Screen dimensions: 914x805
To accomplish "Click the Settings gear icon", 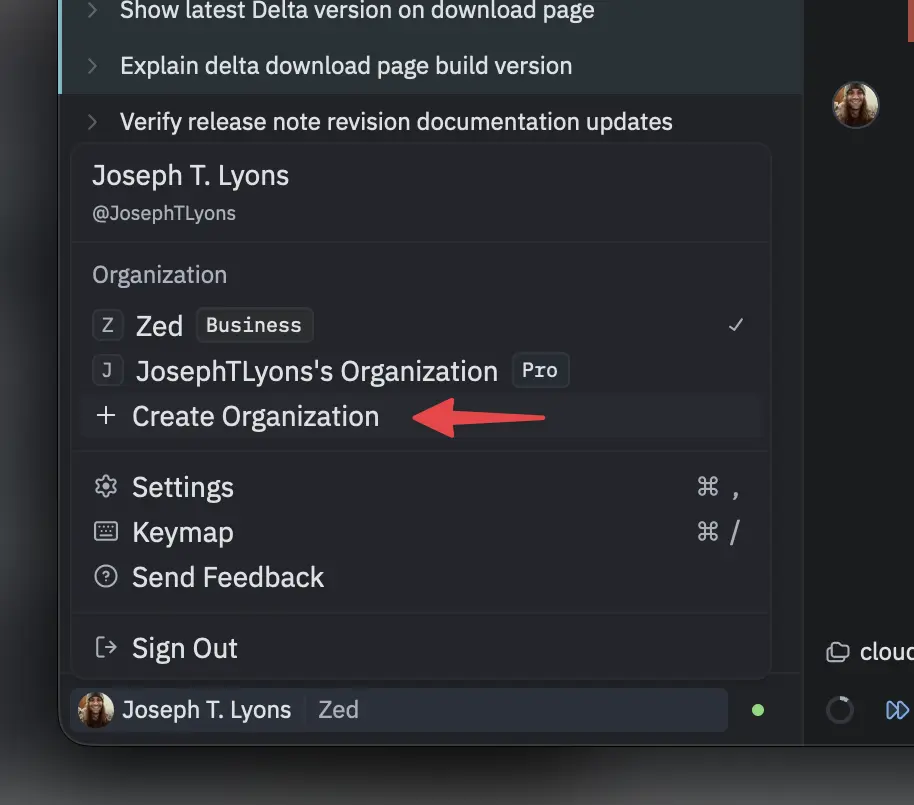I will coord(106,486).
